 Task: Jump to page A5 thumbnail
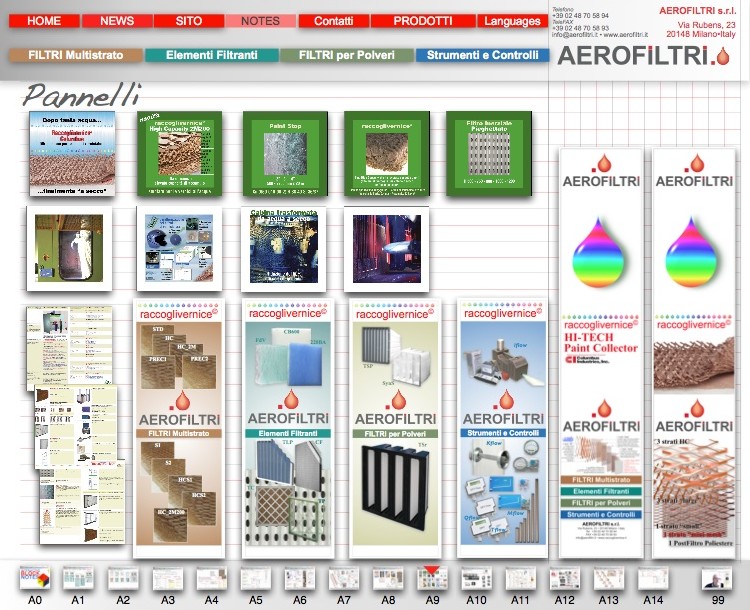tap(255, 578)
